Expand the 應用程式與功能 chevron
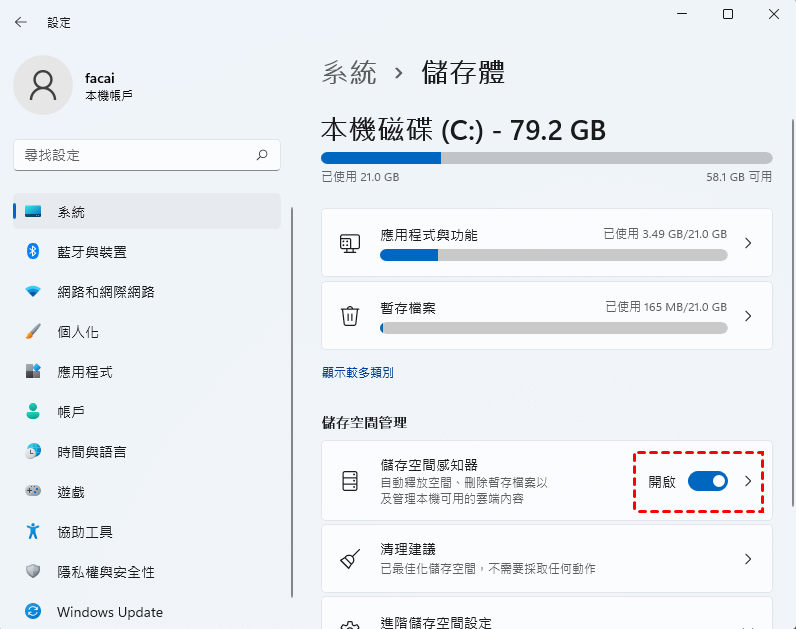The width and height of the screenshot is (796, 629). [x=748, y=243]
